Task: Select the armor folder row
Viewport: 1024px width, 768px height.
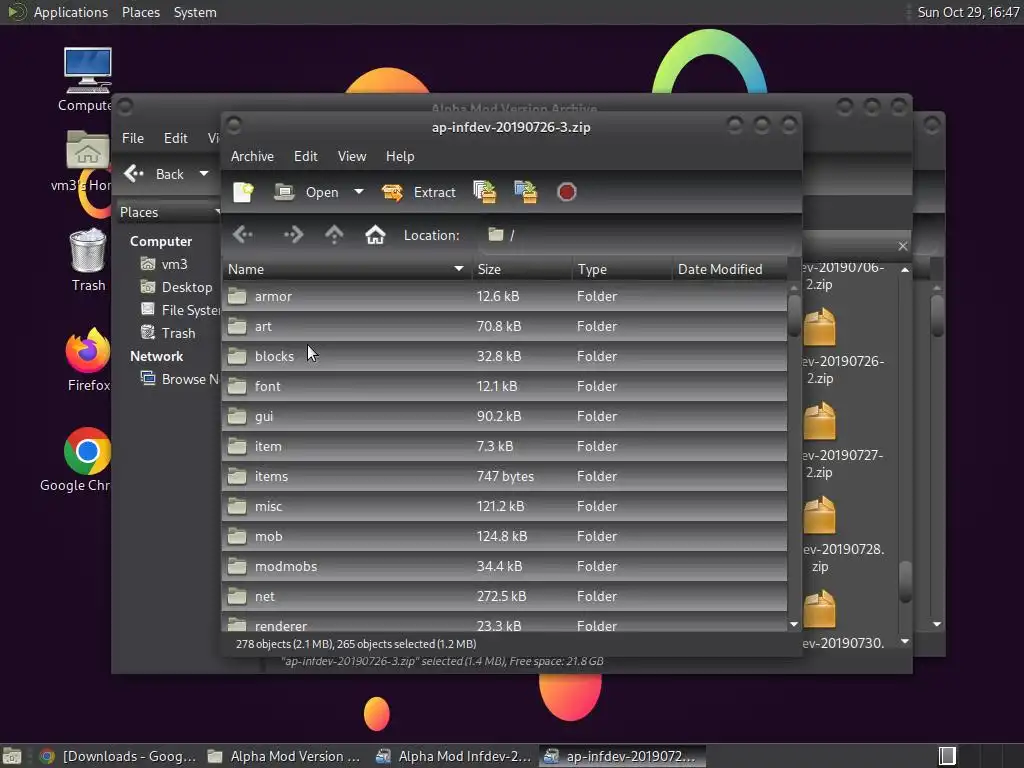Action: point(504,296)
